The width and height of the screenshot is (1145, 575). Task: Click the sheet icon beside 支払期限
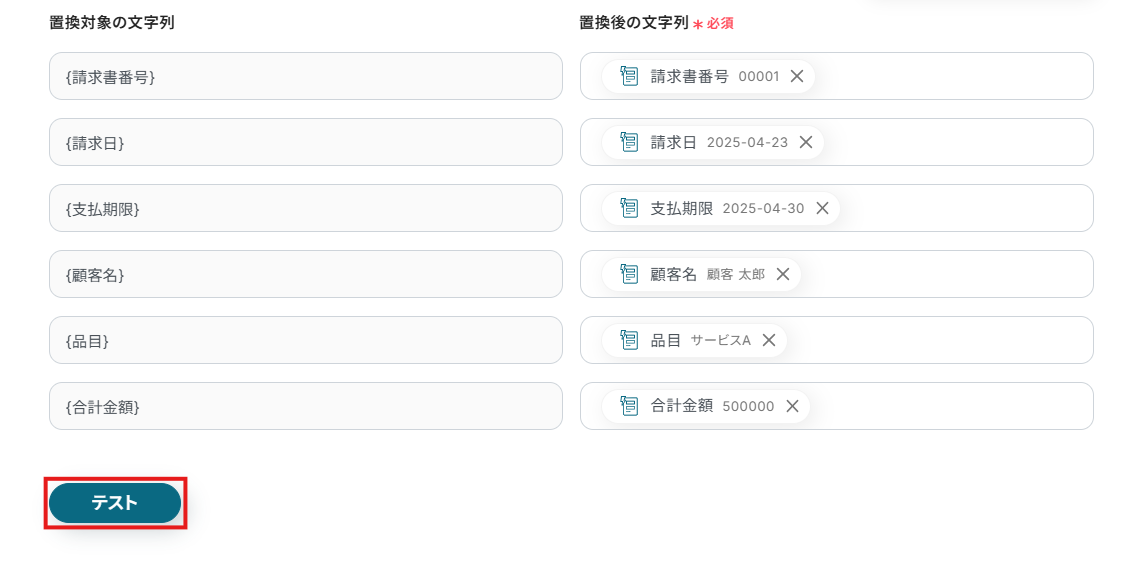629,207
